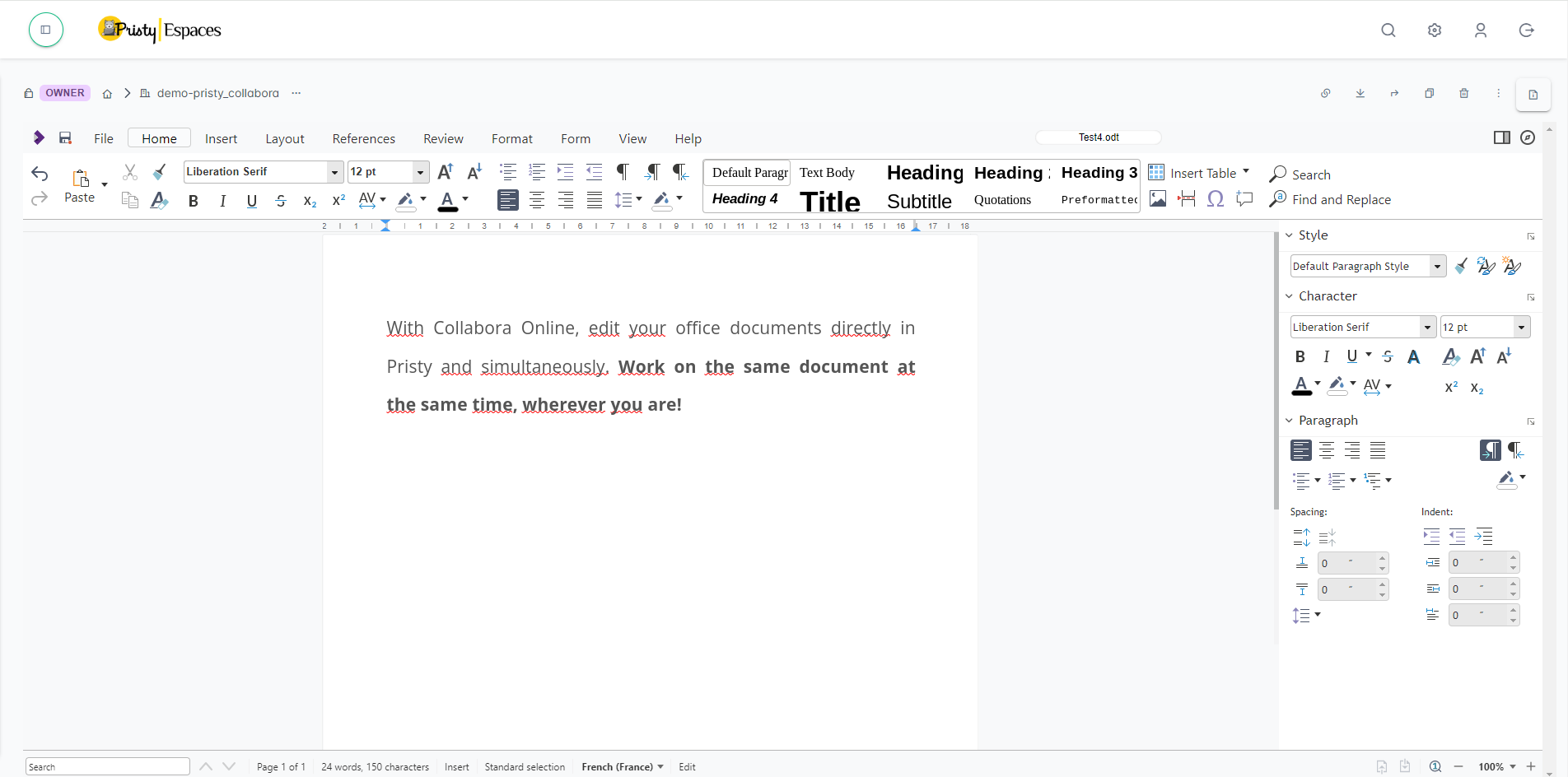
Task: Open the Insert tab
Action: [221, 138]
